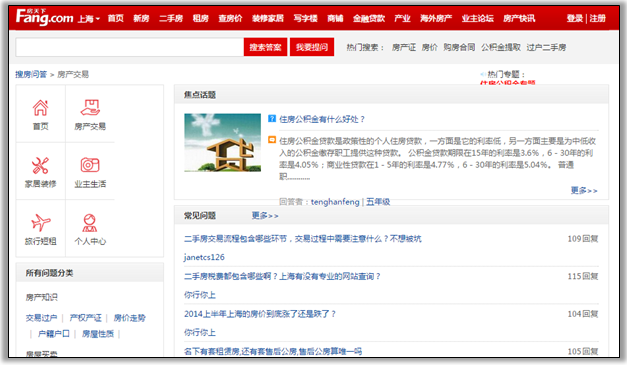The width and height of the screenshot is (627, 365).
Task: Click category link 房屋性质
Action: point(98,333)
